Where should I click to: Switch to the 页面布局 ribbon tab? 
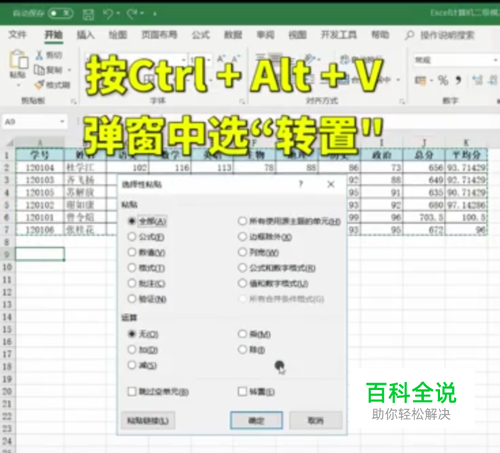pyautogui.click(x=159, y=35)
